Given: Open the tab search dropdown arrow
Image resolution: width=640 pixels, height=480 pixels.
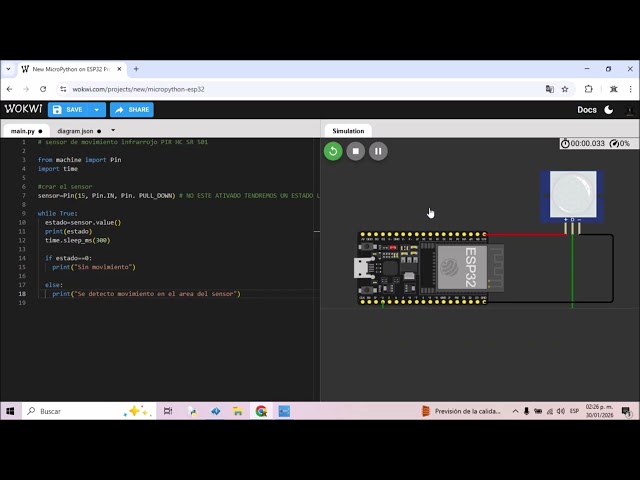Looking at the screenshot, I should point(9,69).
